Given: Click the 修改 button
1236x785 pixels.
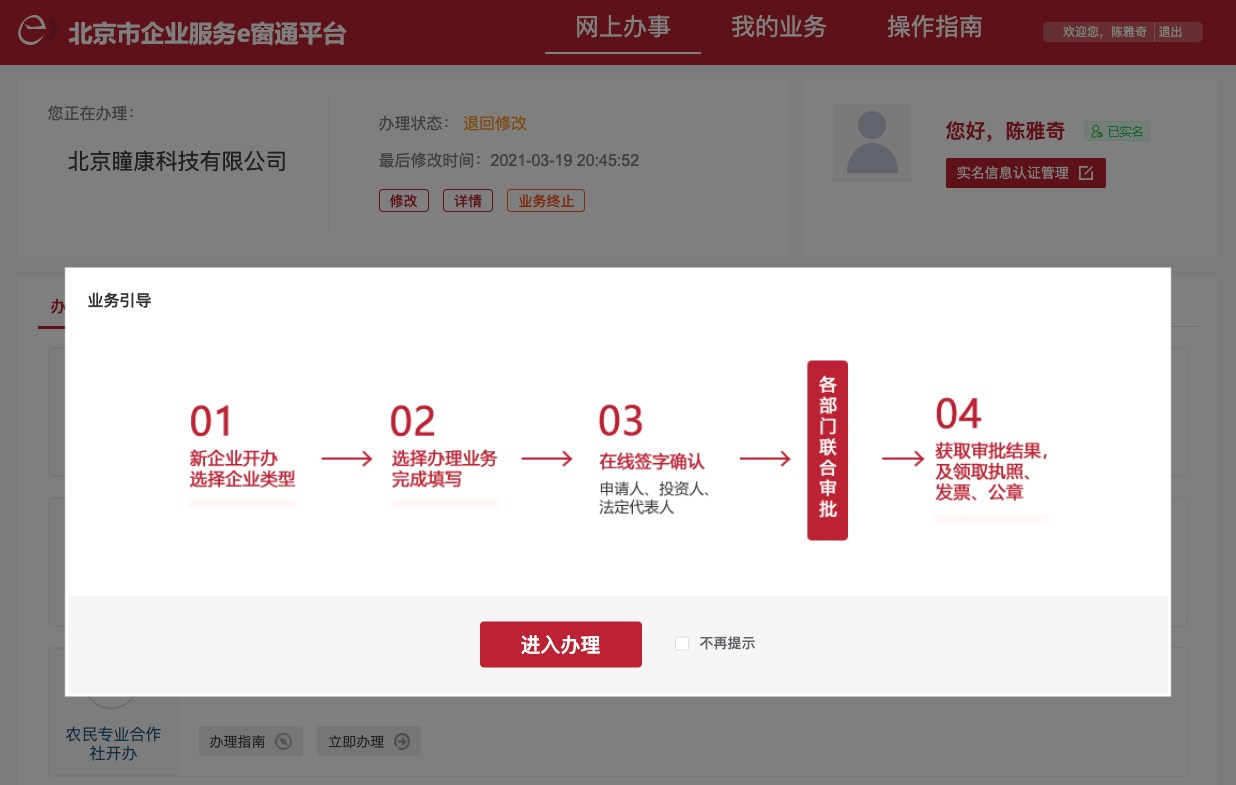Looking at the screenshot, I should [403, 201].
